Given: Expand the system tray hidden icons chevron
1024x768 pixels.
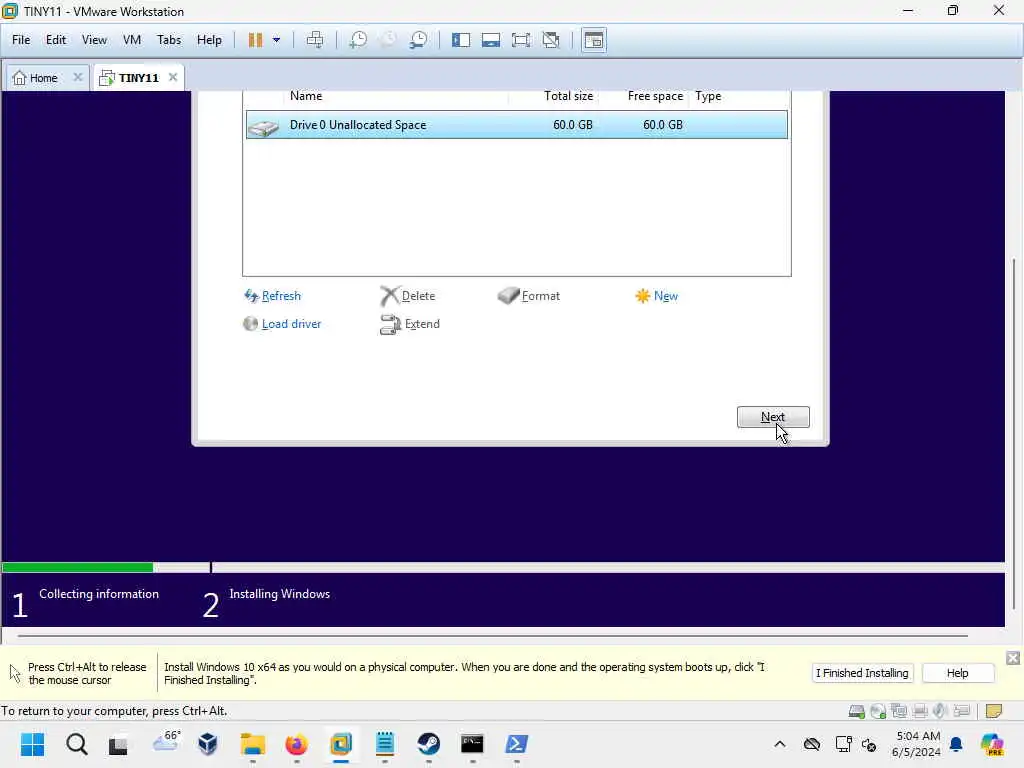Looking at the screenshot, I should pyautogui.click(x=780, y=744).
